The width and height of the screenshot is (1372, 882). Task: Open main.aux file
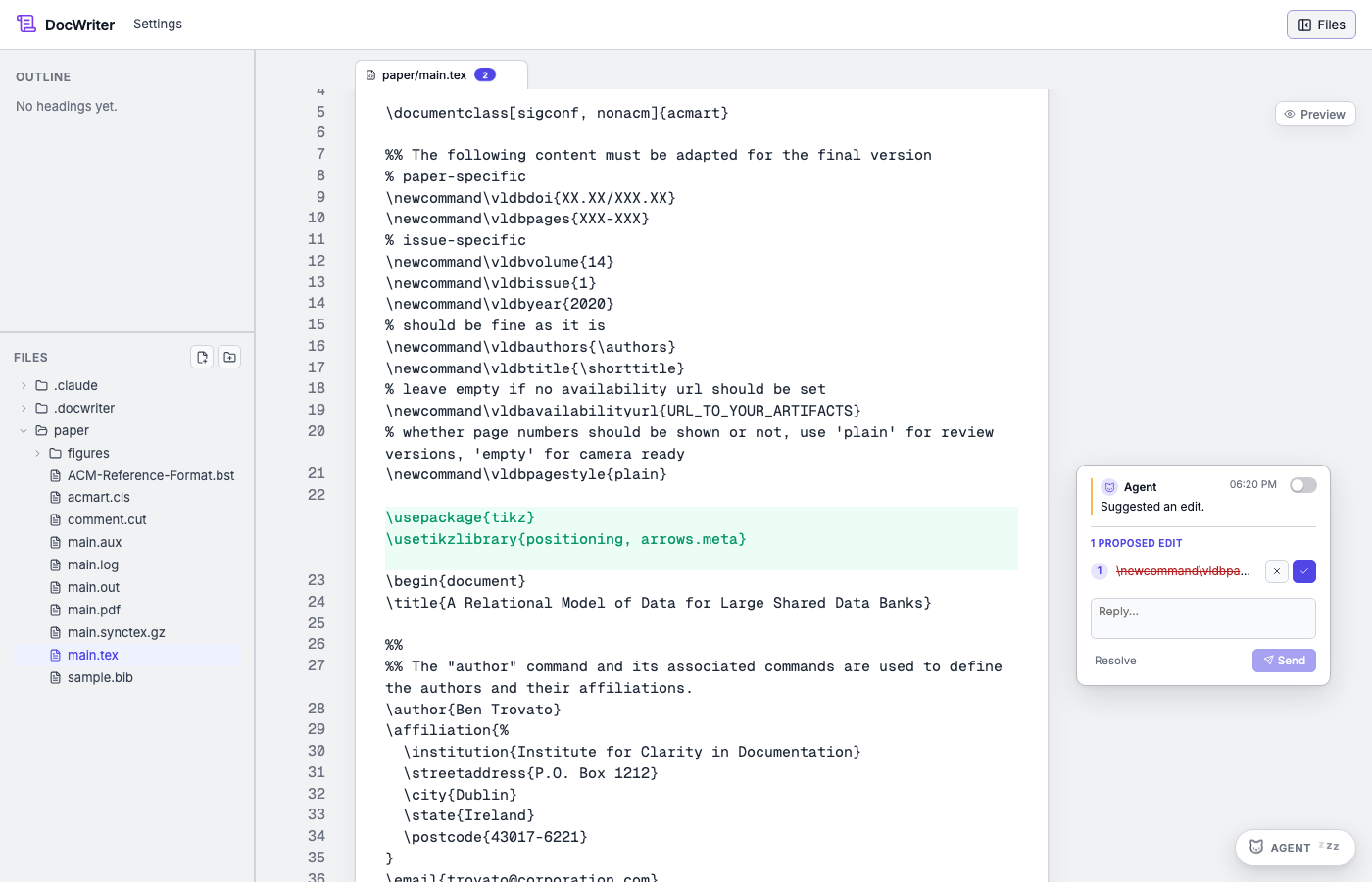pos(94,542)
